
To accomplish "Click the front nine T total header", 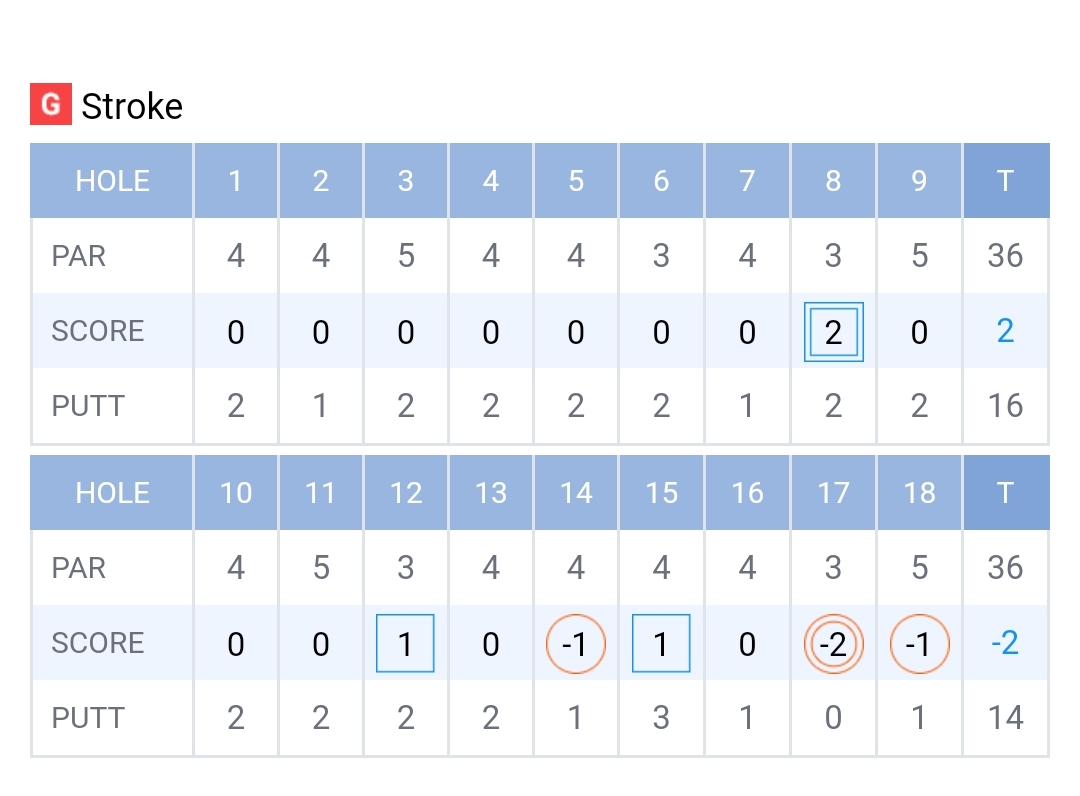I will [1005, 181].
